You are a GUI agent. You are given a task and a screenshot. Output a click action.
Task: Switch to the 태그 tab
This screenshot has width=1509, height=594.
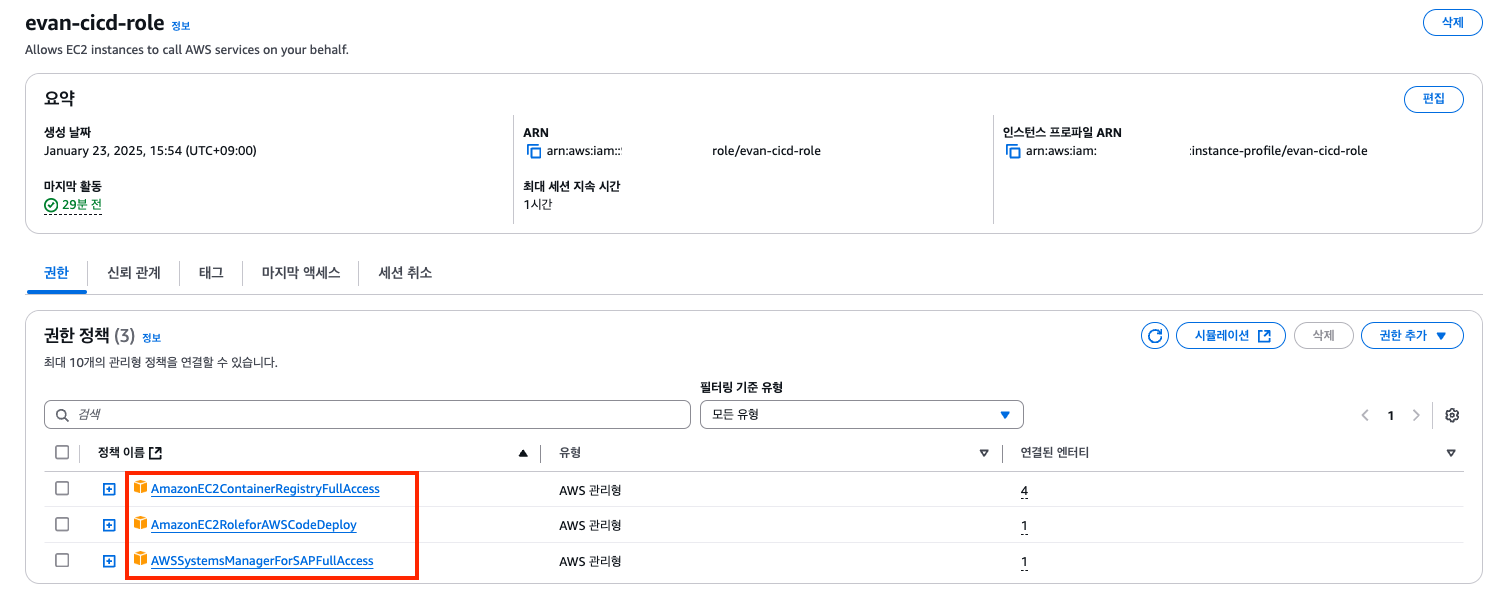[211, 272]
